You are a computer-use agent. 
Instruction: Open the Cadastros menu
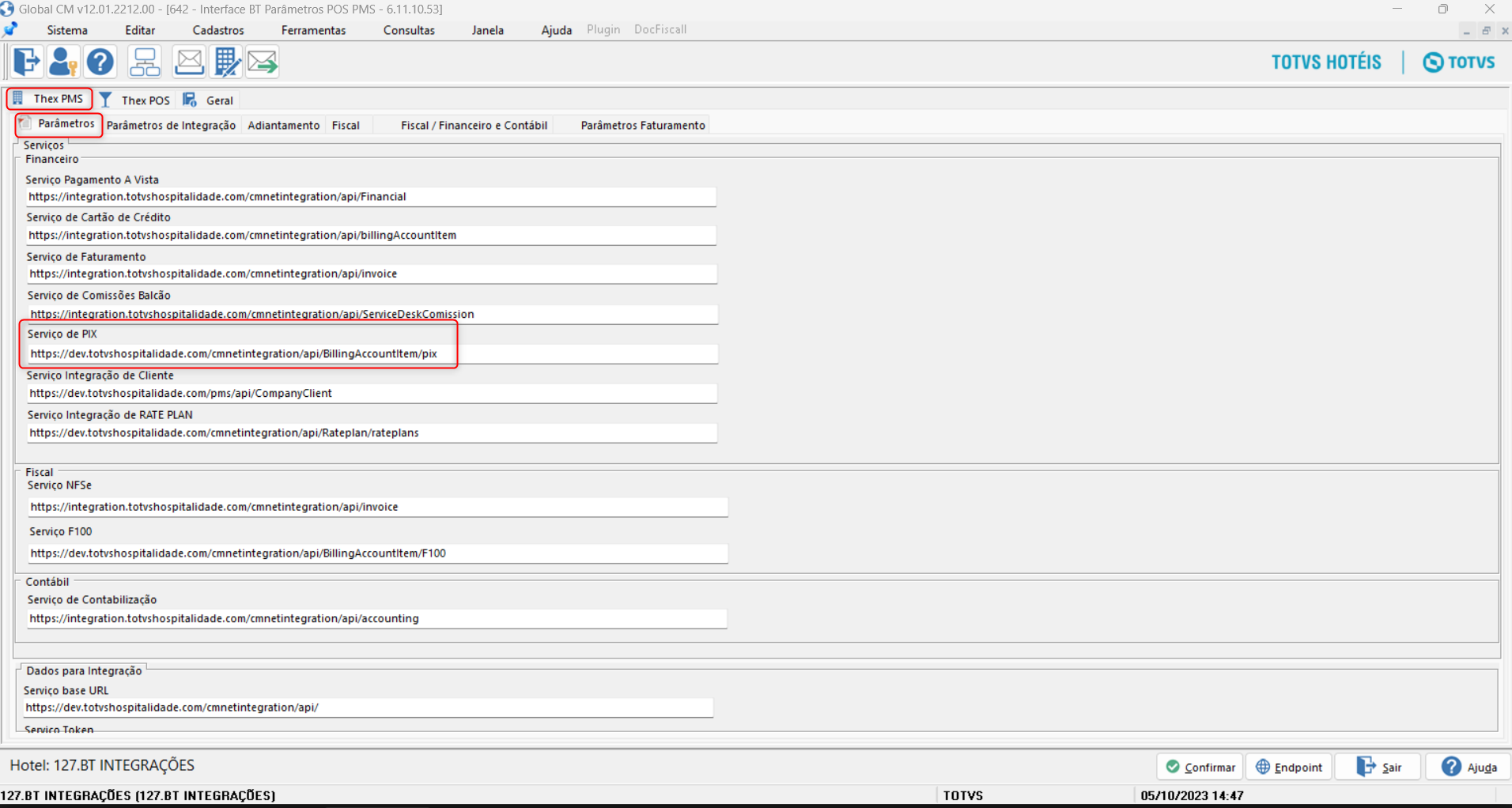coord(218,30)
